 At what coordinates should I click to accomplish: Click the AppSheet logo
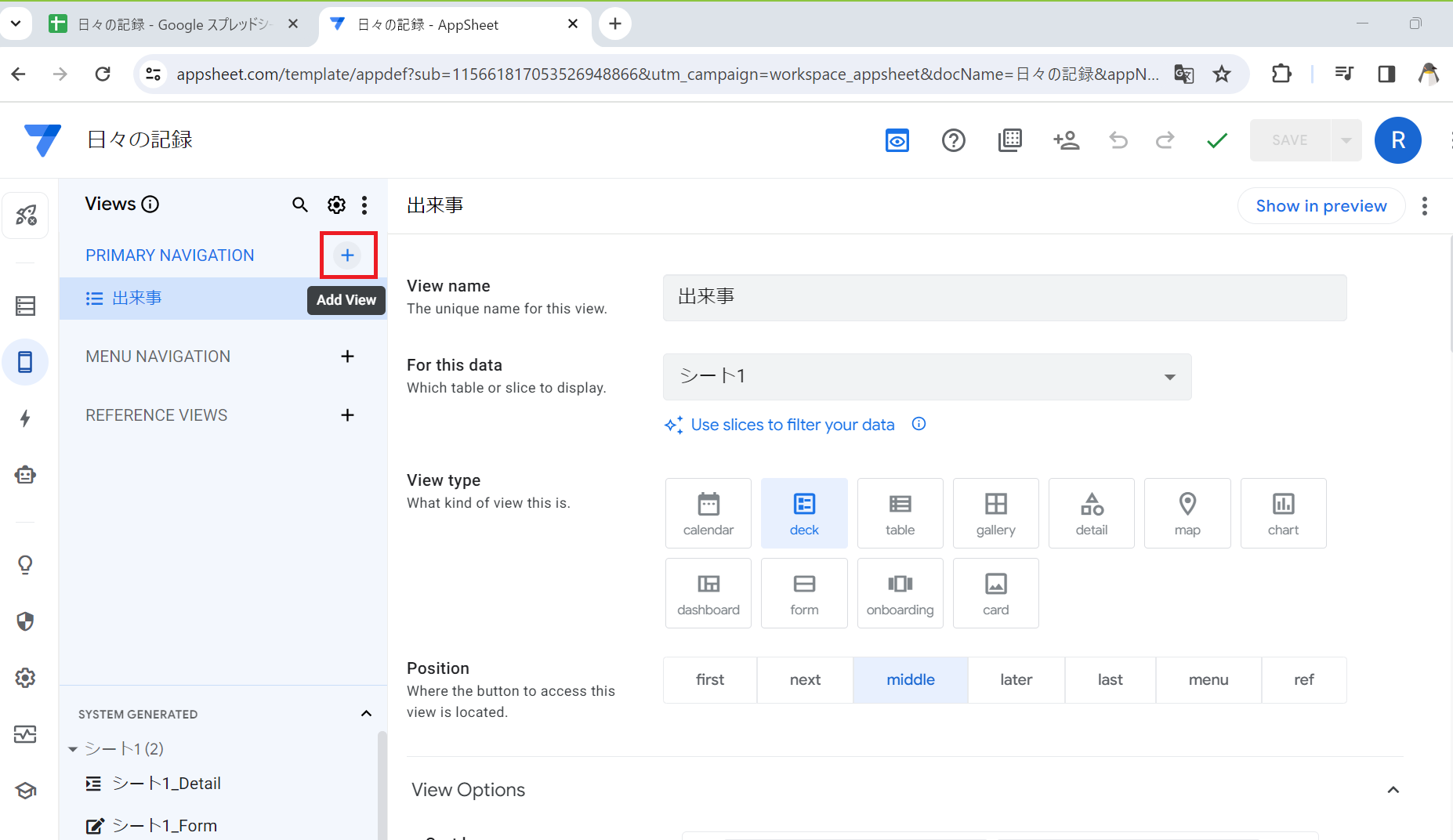click(42, 140)
